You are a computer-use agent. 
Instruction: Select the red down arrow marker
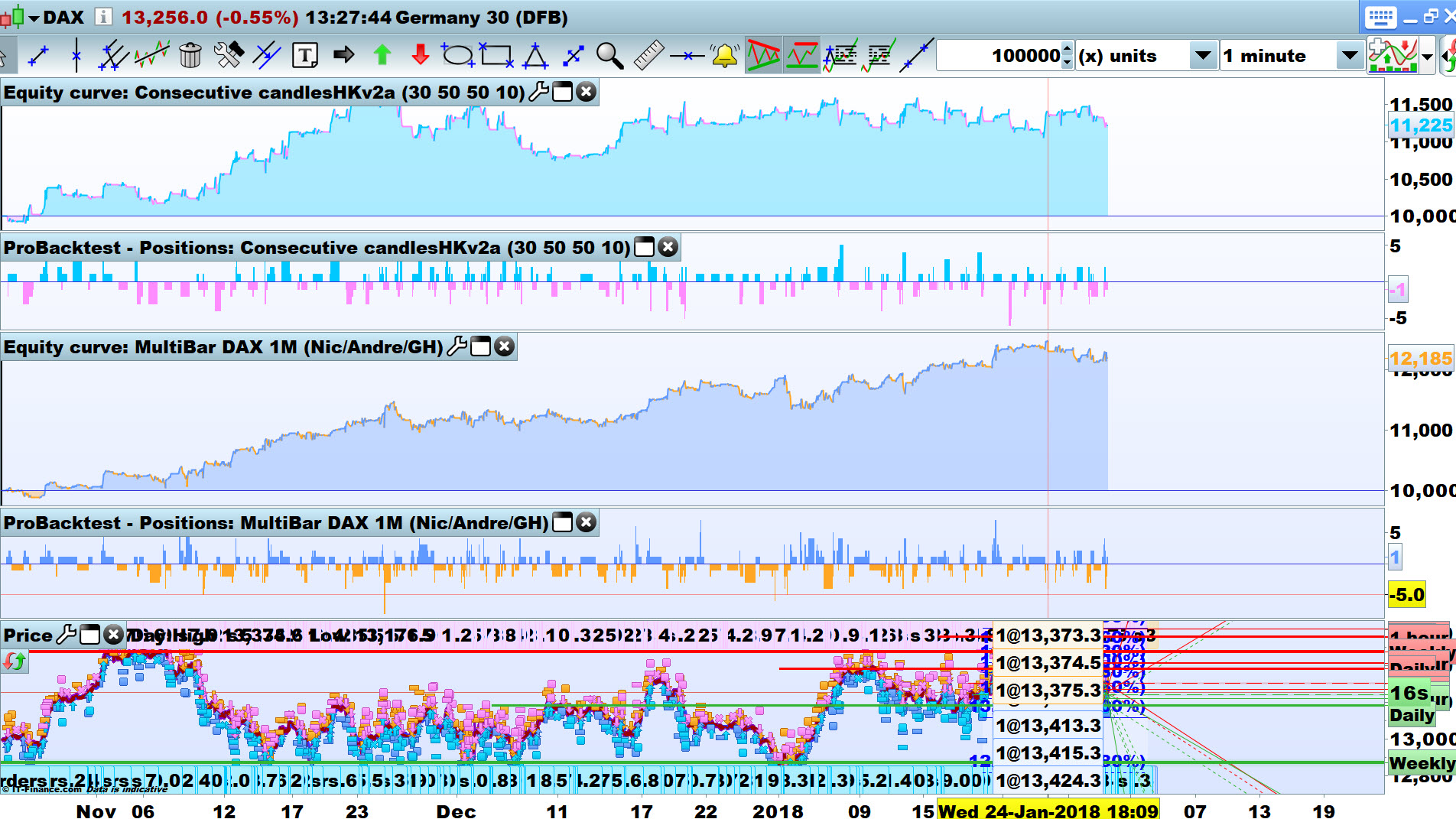coord(420,55)
